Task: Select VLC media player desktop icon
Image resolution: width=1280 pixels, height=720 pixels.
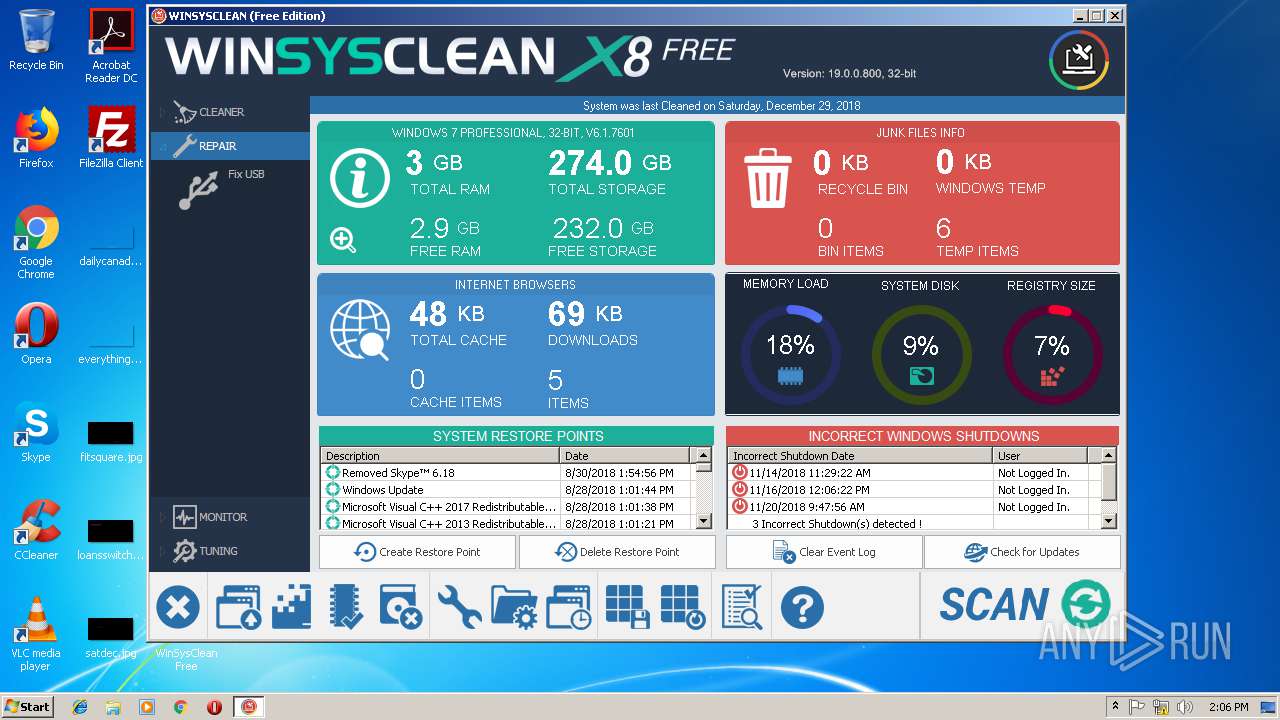Action: [x=36, y=633]
